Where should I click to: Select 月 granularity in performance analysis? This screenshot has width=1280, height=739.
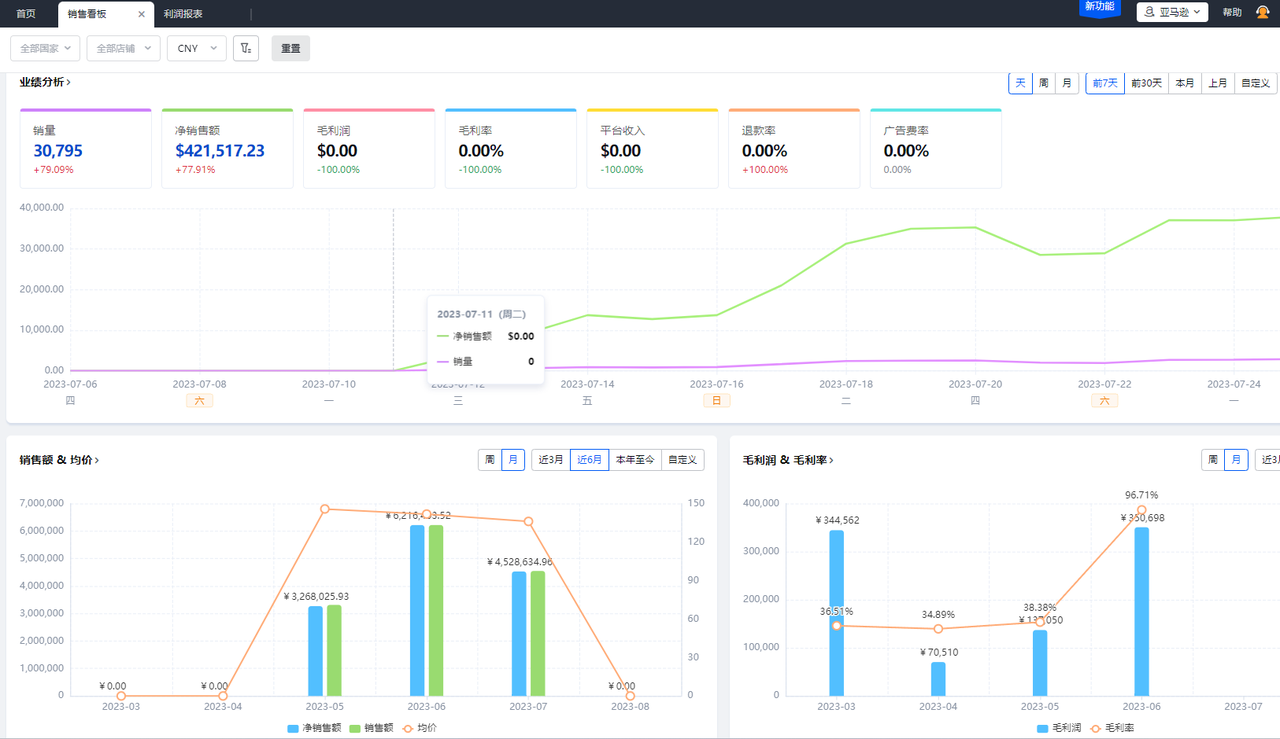coord(1067,83)
